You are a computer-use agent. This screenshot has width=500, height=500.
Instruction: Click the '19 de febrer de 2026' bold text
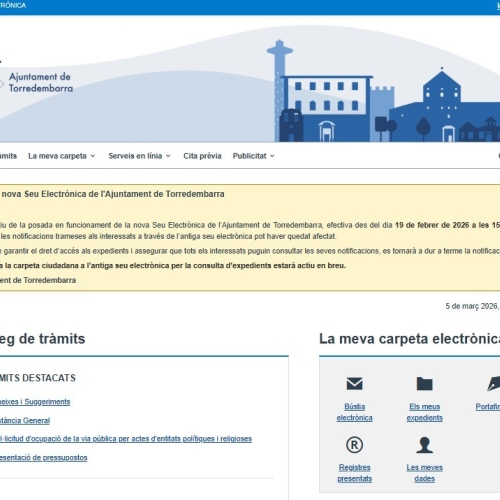point(432,225)
